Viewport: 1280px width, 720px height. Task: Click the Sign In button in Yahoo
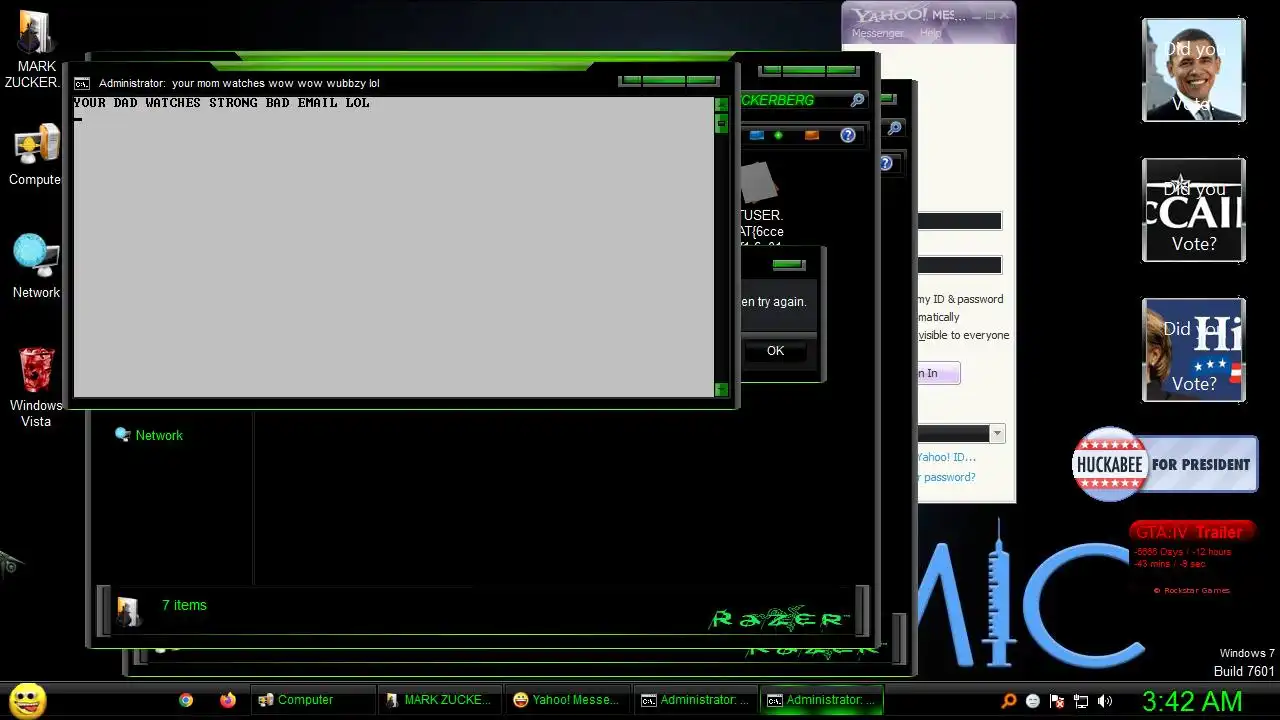pyautogui.click(x=938, y=373)
